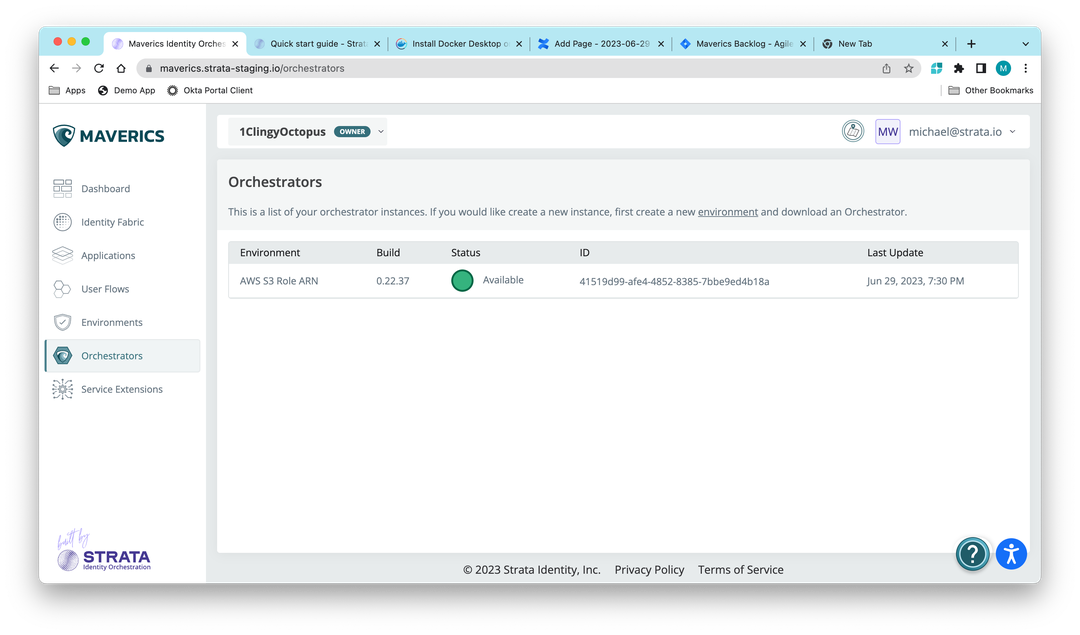The height and width of the screenshot is (635, 1080).
Task: Click the MW user avatar
Action: [888, 132]
